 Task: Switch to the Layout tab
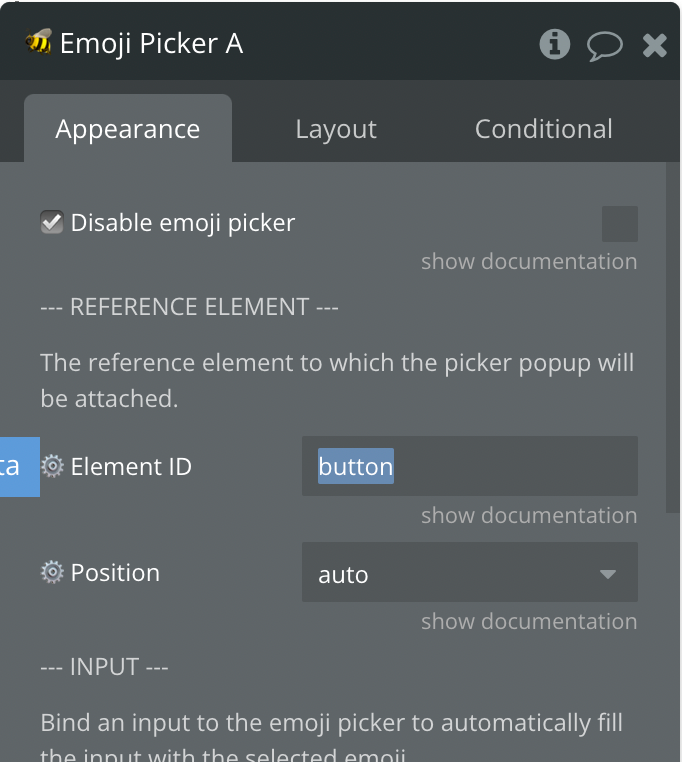(x=336, y=130)
